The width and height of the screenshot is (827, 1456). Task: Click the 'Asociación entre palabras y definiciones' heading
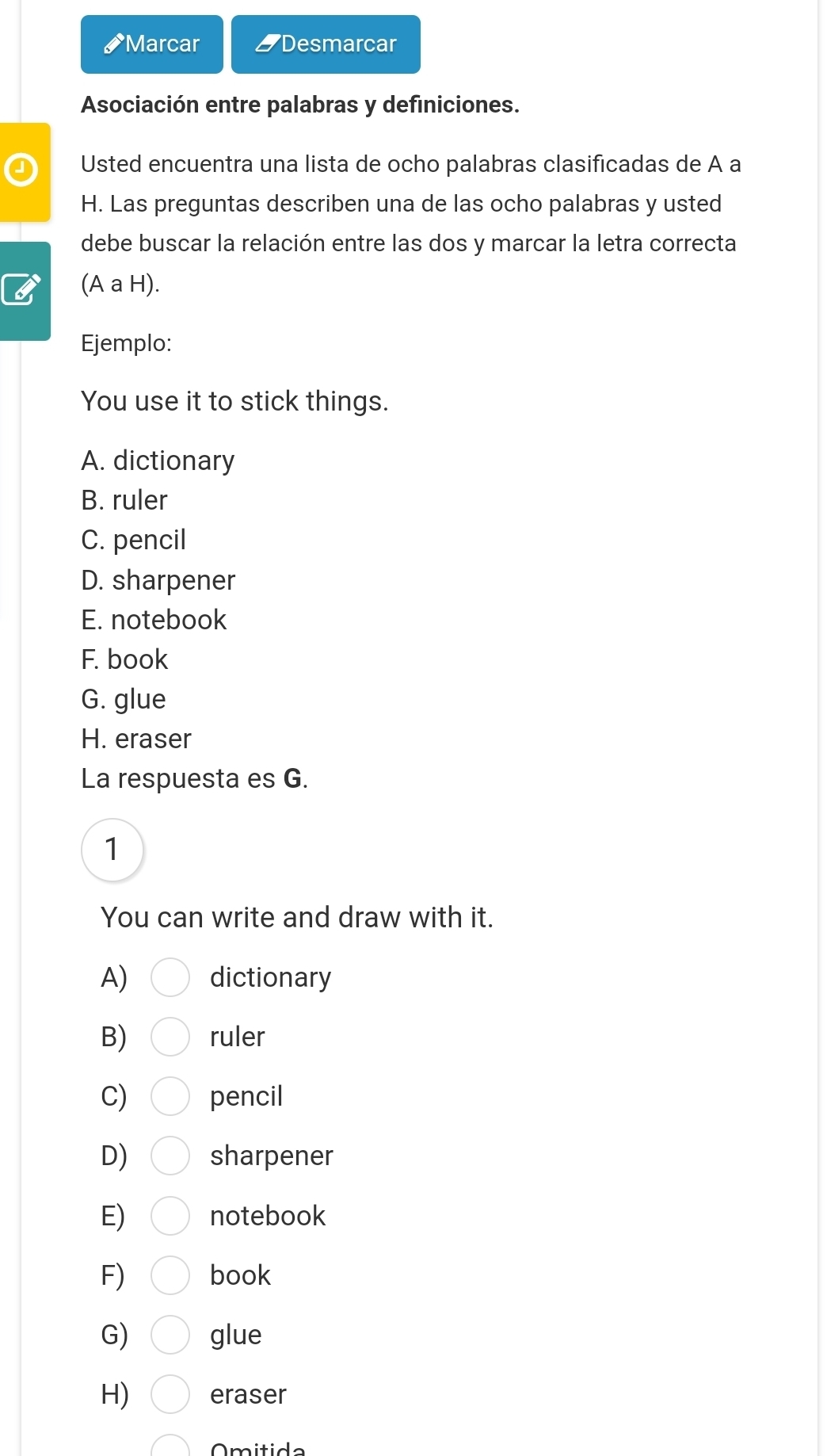tap(300, 105)
